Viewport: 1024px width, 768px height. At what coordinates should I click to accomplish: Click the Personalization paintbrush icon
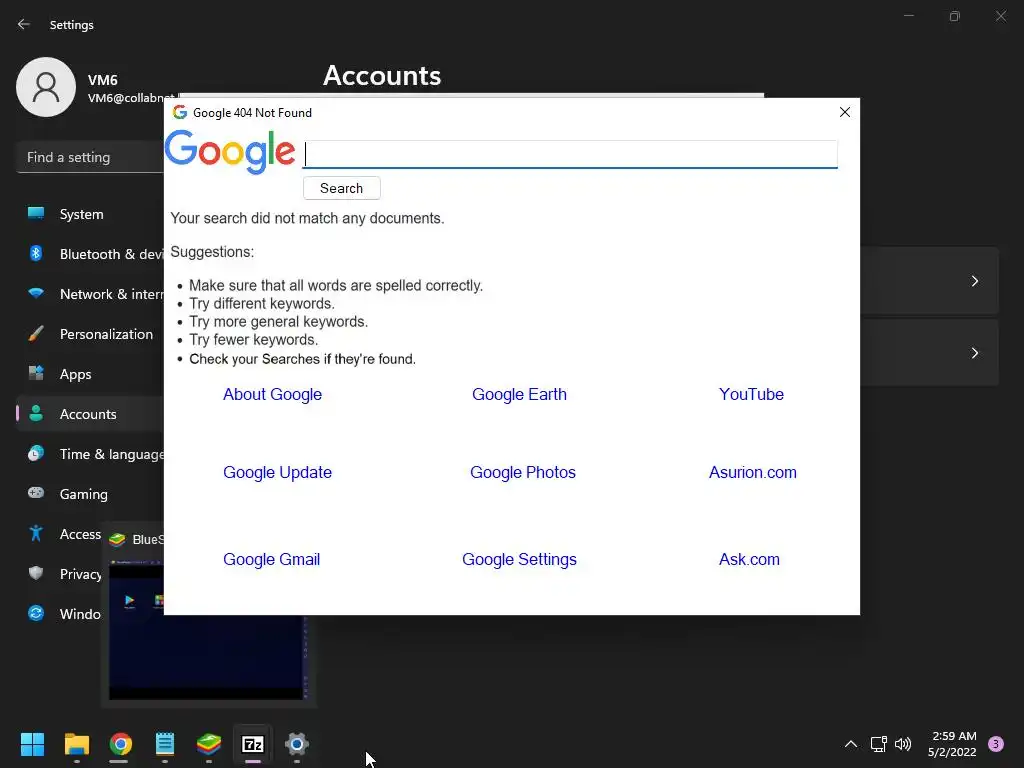click(x=36, y=334)
